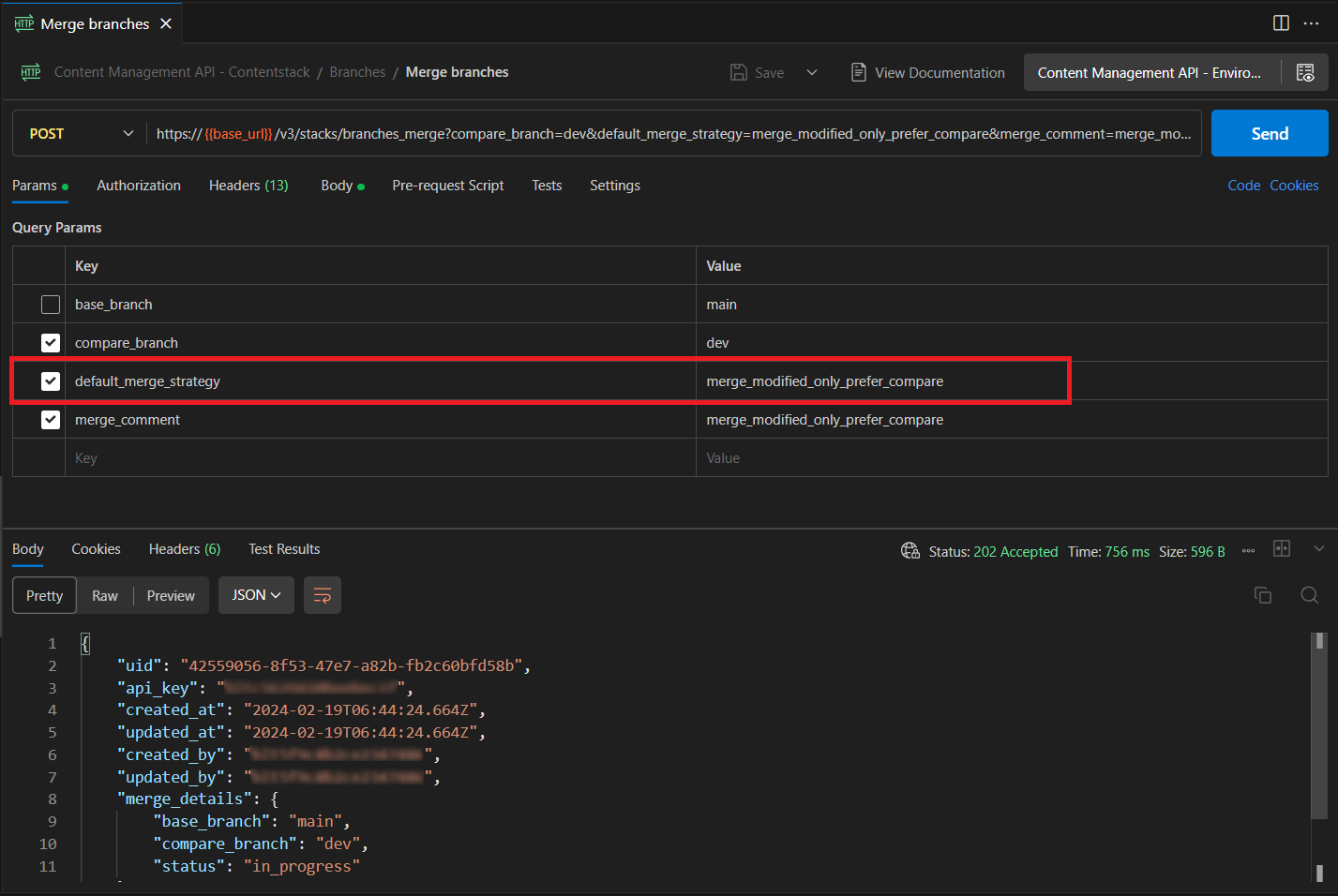Open the Test Results tab
The width and height of the screenshot is (1338, 896).
[284, 549]
